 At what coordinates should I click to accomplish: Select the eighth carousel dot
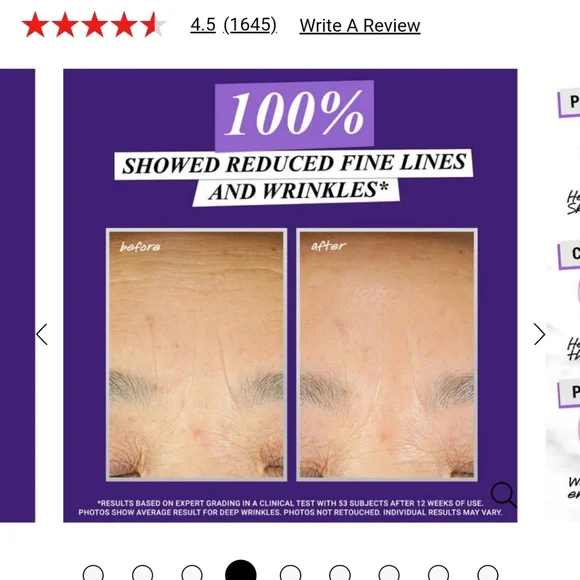tap(438, 573)
